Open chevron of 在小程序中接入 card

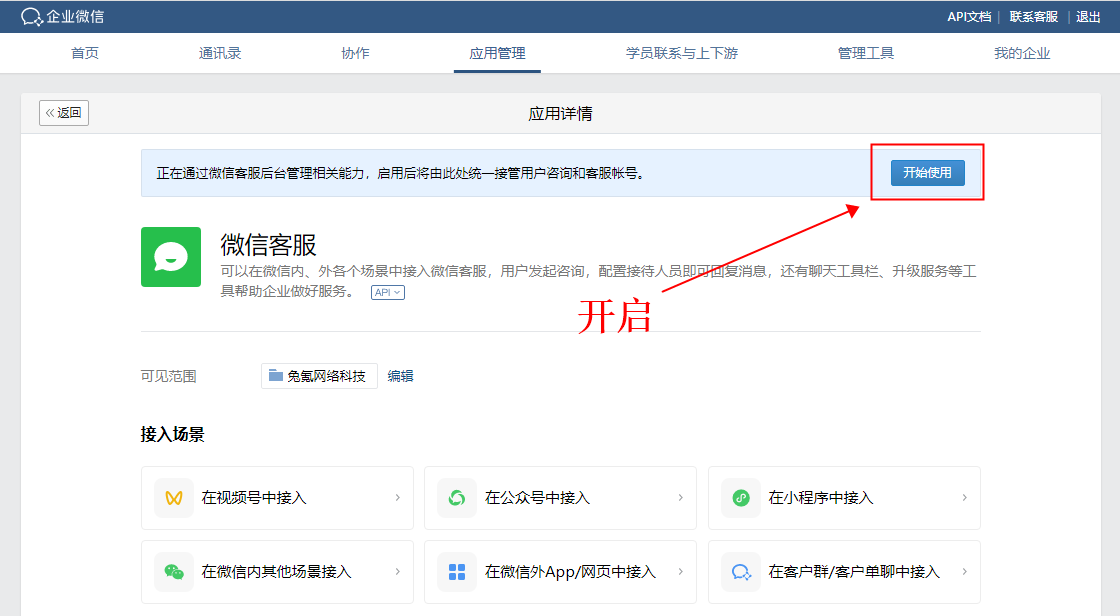[x=964, y=498]
